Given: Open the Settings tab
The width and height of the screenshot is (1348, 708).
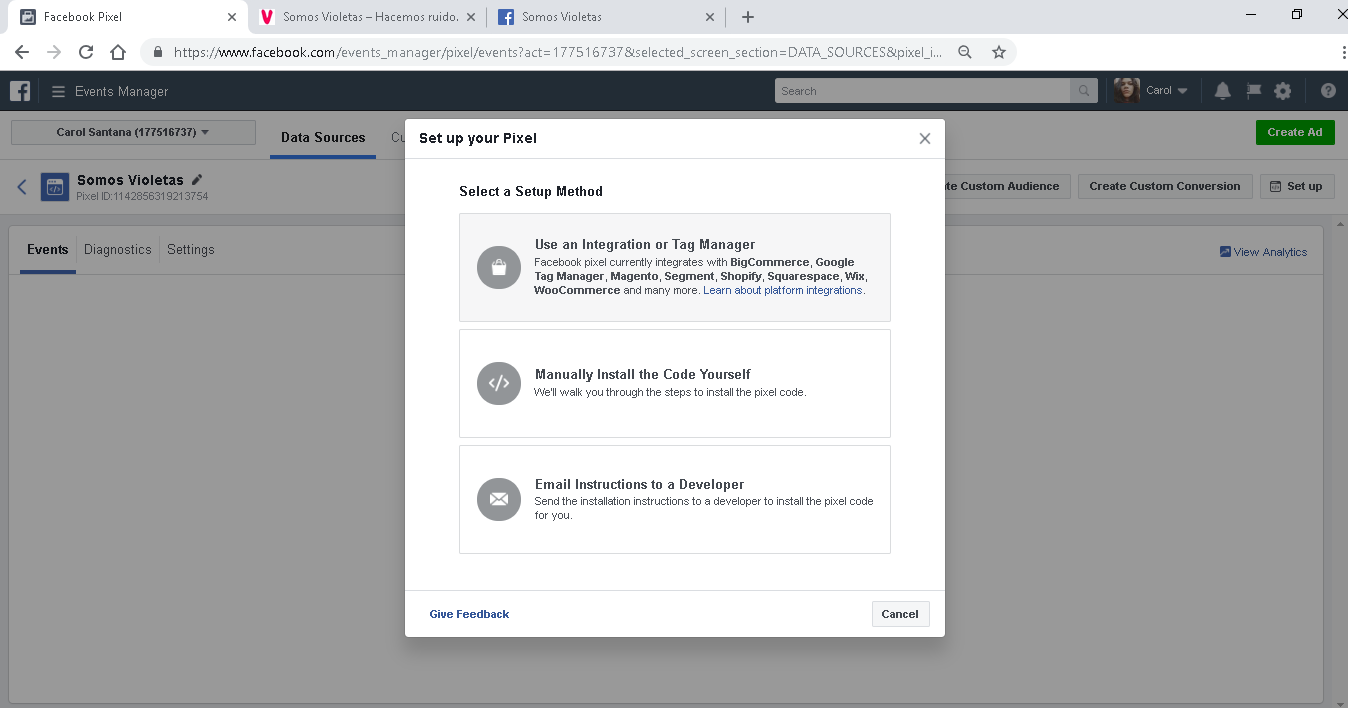Looking at the screenshot, I should click(x=191, y=250).
